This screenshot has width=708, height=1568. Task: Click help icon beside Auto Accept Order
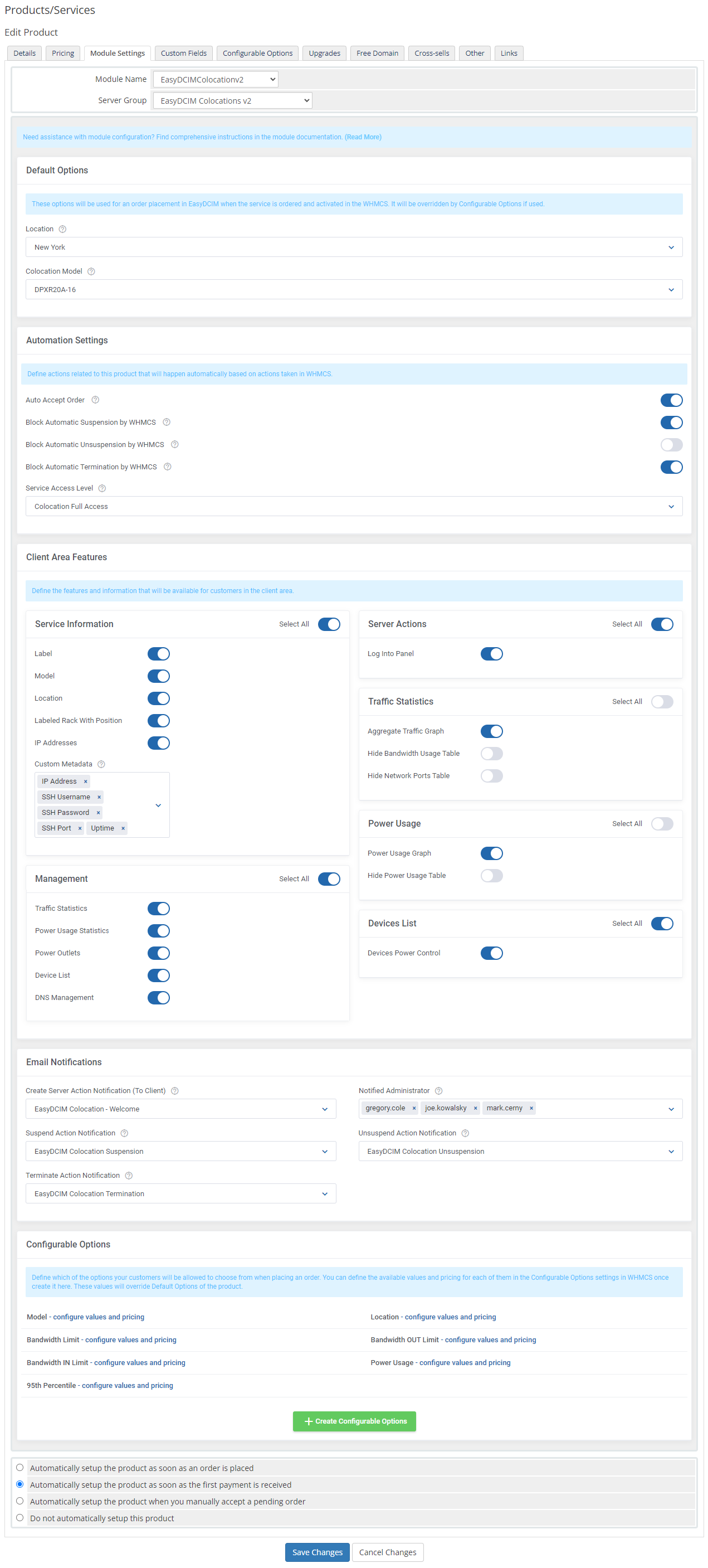click(95, 400)
